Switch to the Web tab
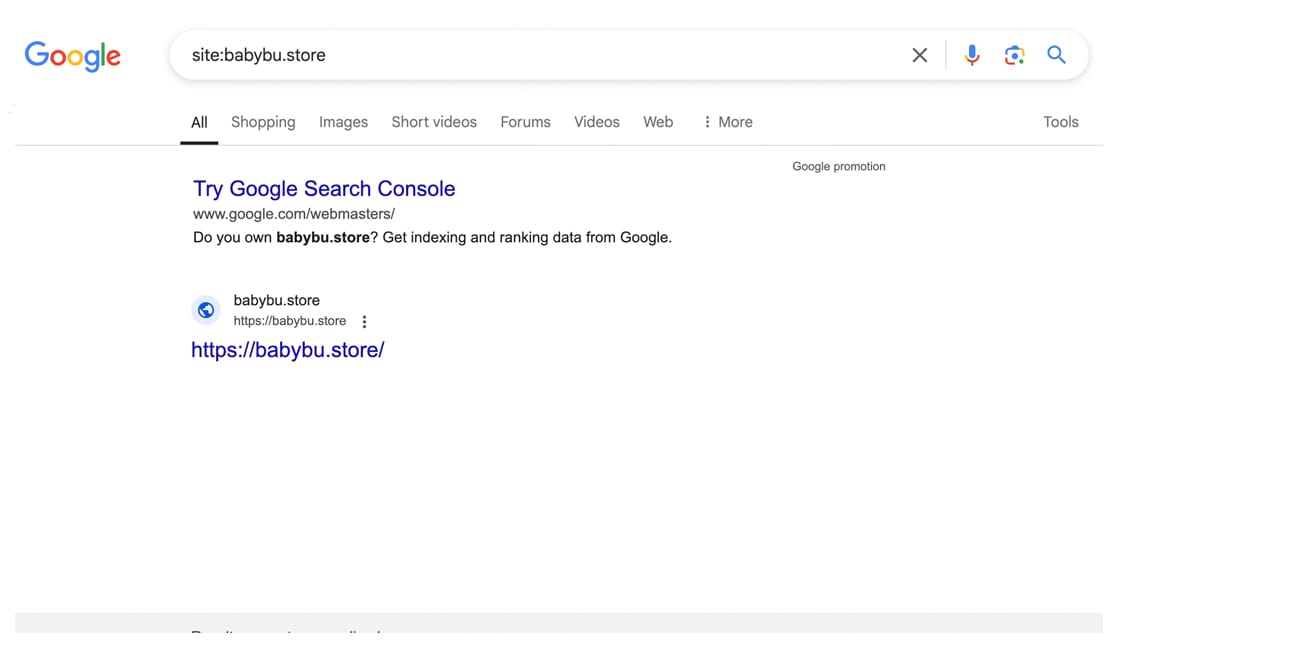The height and width of the screenshot is (658, 1291). (x=658, y=122)
